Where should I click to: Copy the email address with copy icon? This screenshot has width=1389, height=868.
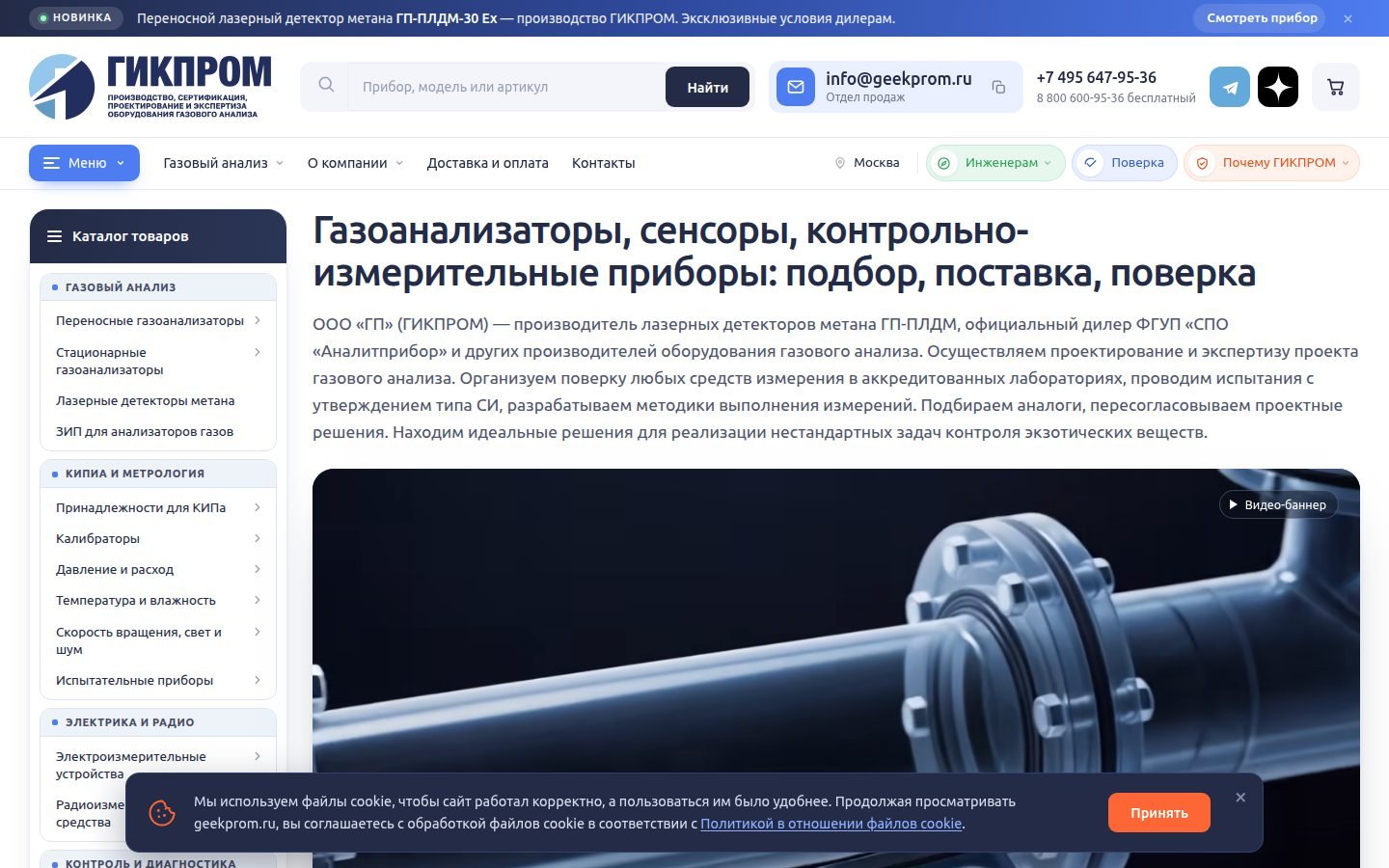point(998,87)
